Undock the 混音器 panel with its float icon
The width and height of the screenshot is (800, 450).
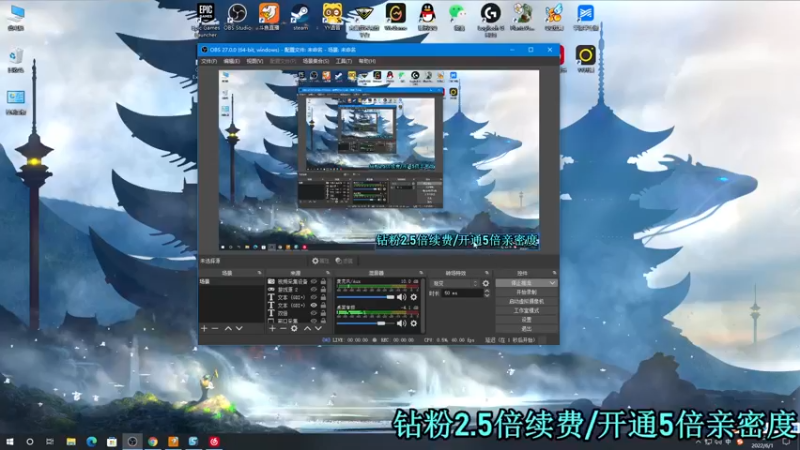[x=421, y=273]
